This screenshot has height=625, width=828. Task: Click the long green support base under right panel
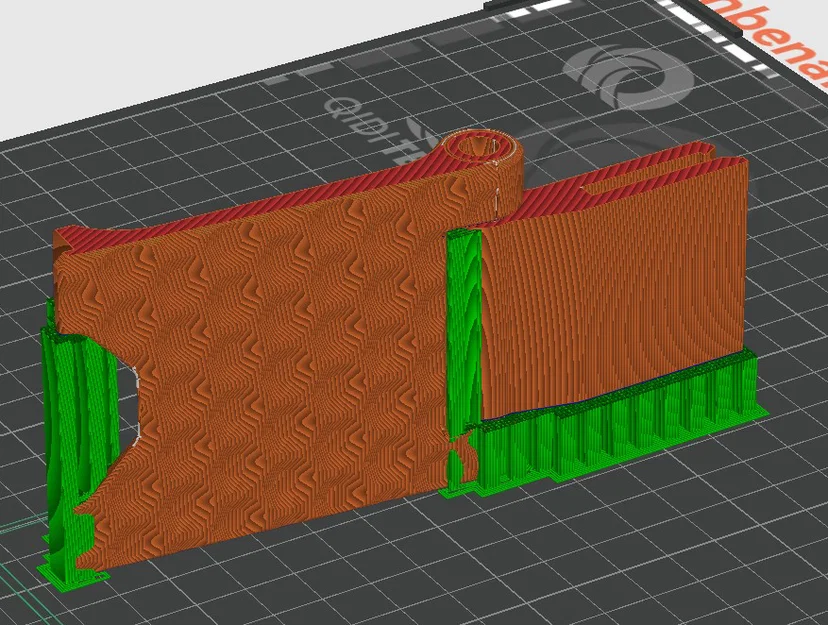[x=618, y=422]
